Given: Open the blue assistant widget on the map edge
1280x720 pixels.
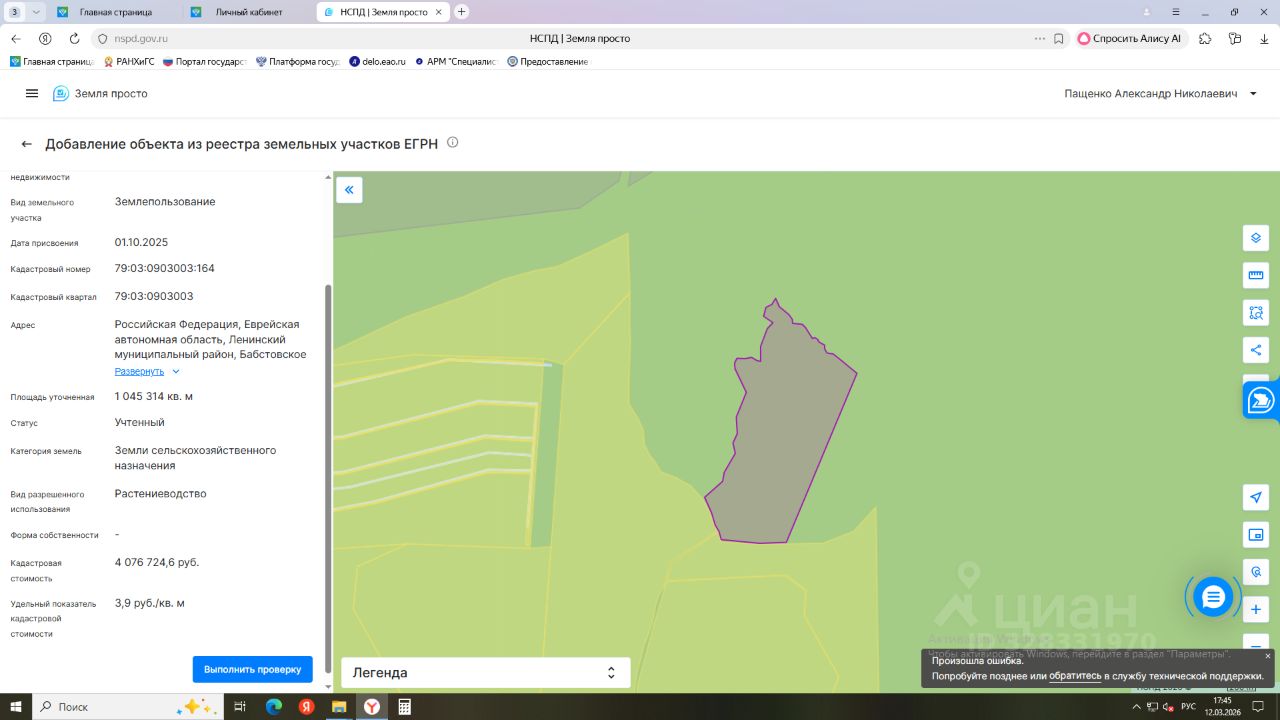Looking at the screenshot, I should [1262, 400].
